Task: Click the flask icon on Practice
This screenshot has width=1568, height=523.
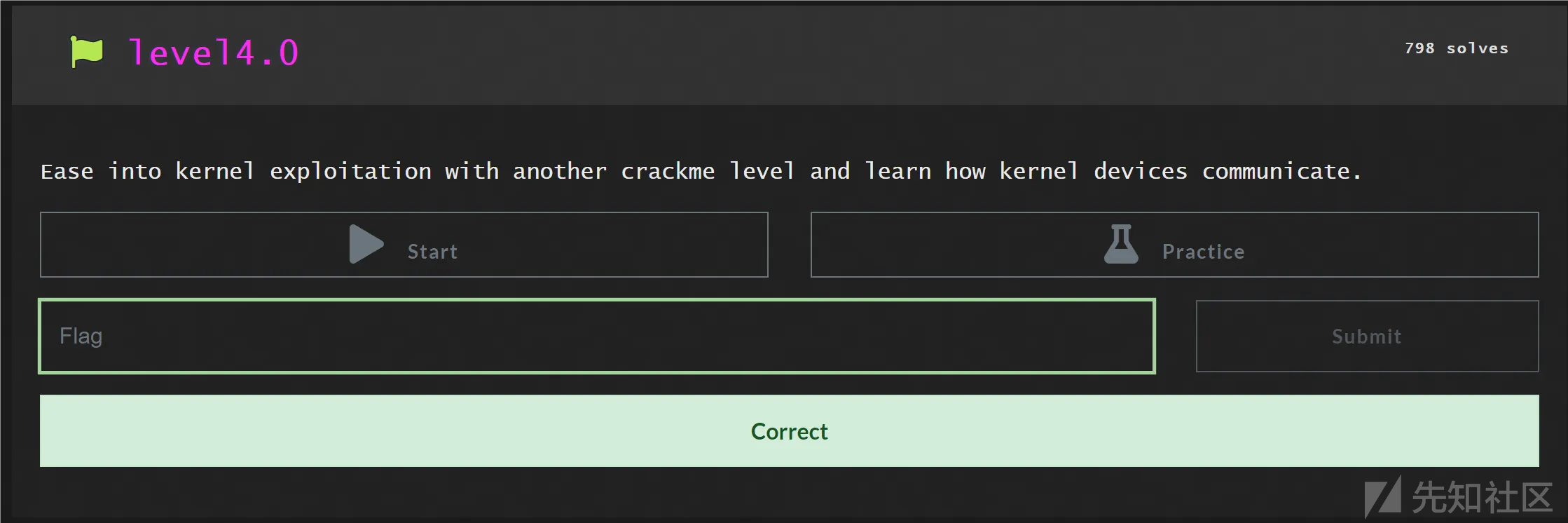Action: tap(1121, 244)
